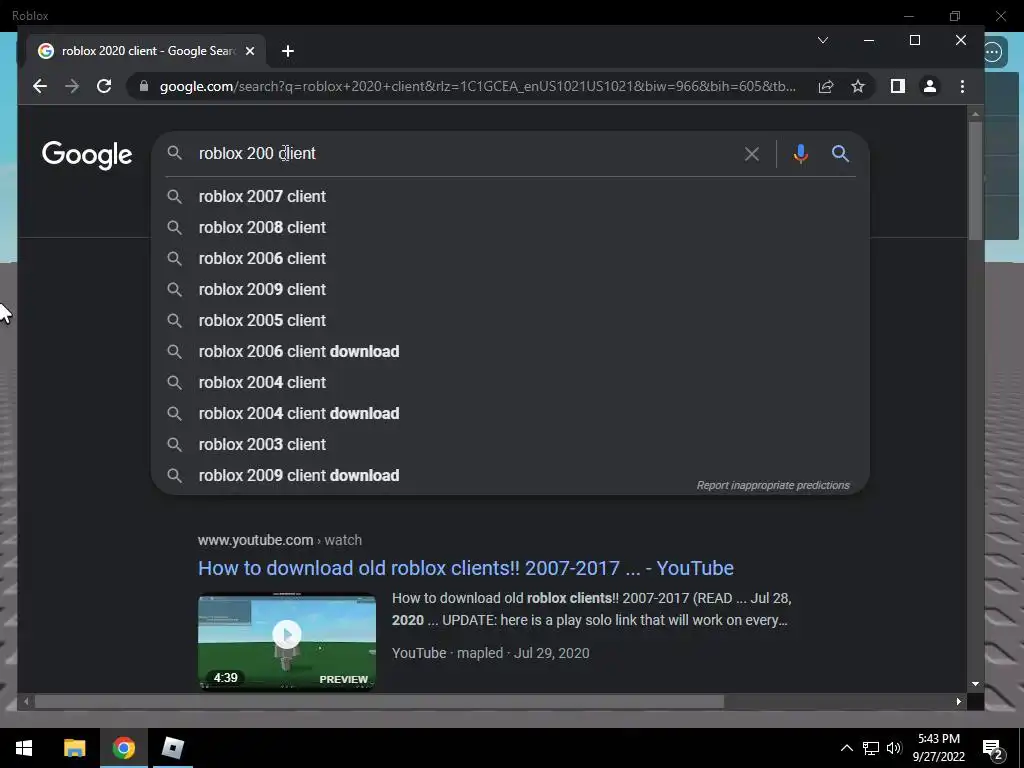Open a new tab with plus button
This screenshot has width=1024, height=768.
(x=287, y=51)
